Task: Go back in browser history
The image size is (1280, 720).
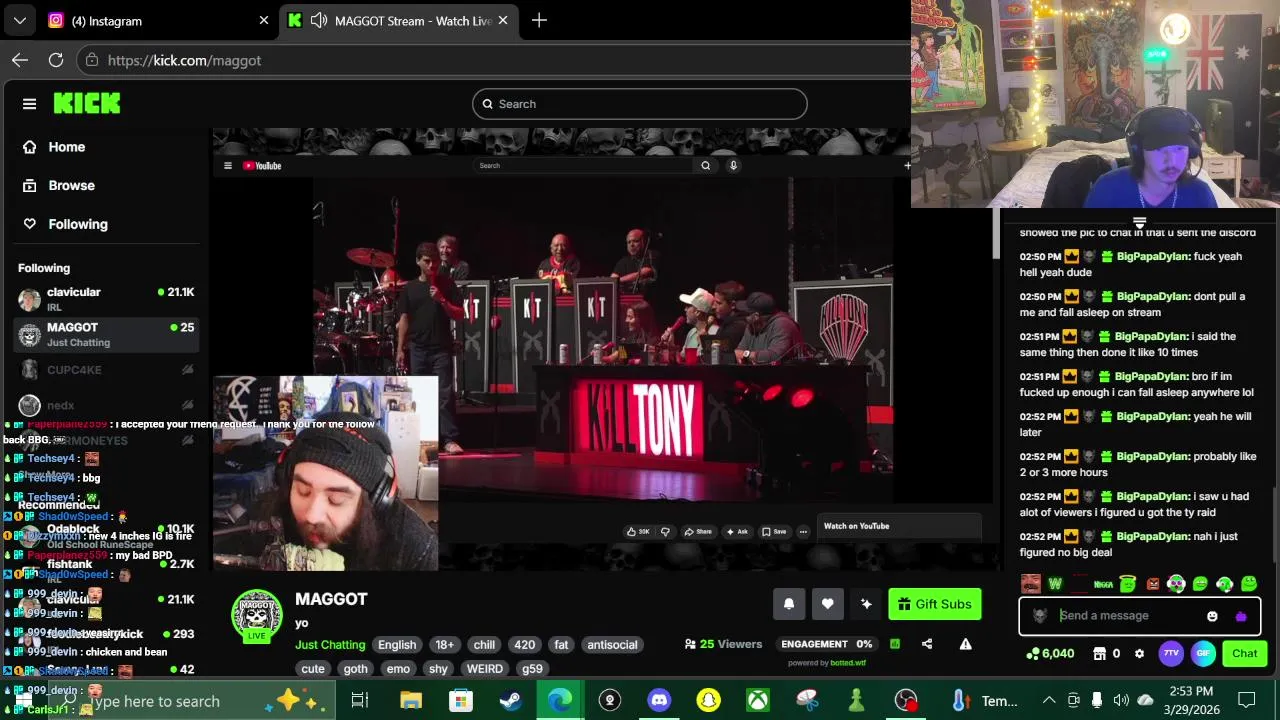Action: click(20, 60)
